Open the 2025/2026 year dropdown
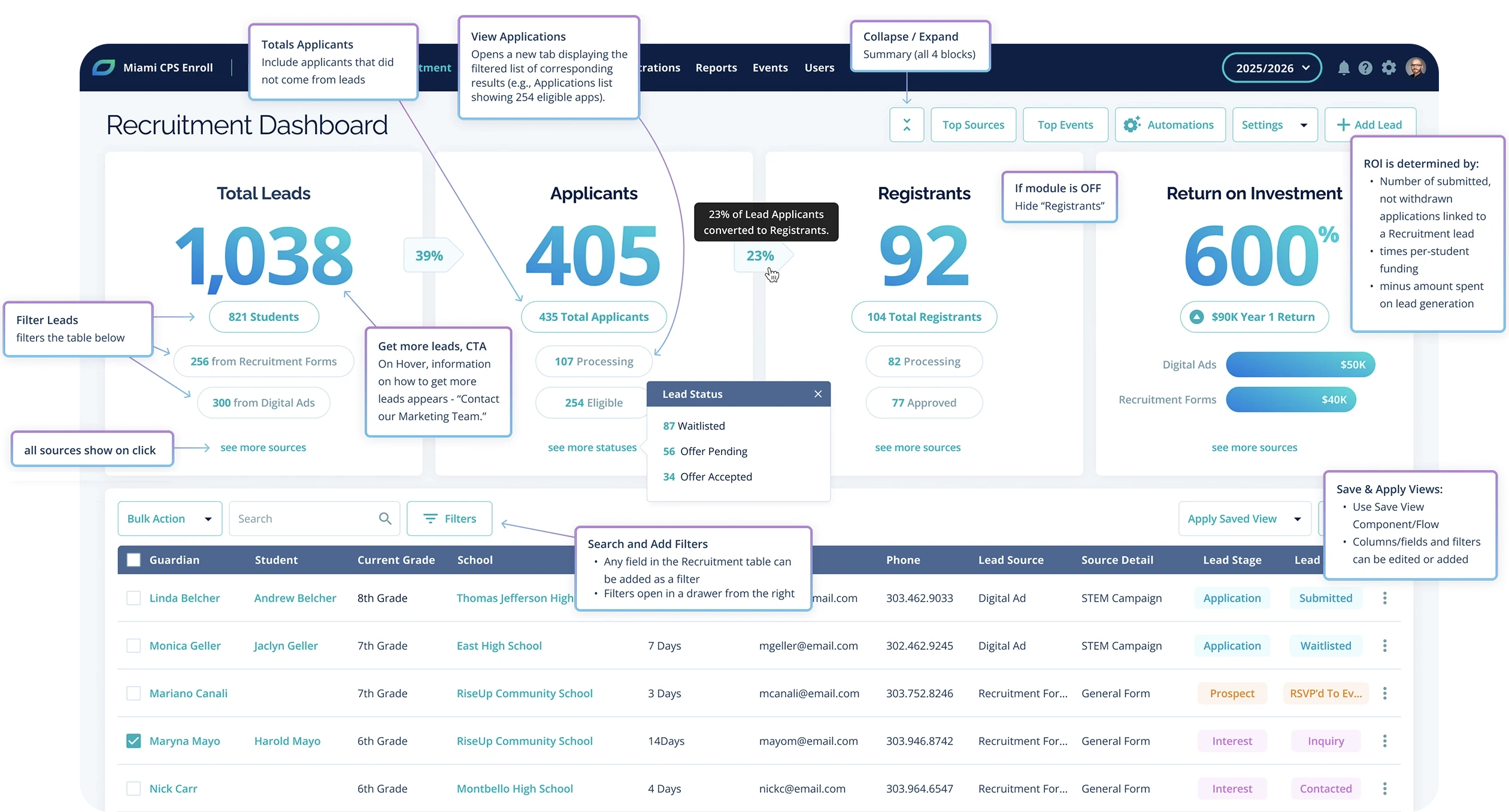 click(x=1271, y=68)
